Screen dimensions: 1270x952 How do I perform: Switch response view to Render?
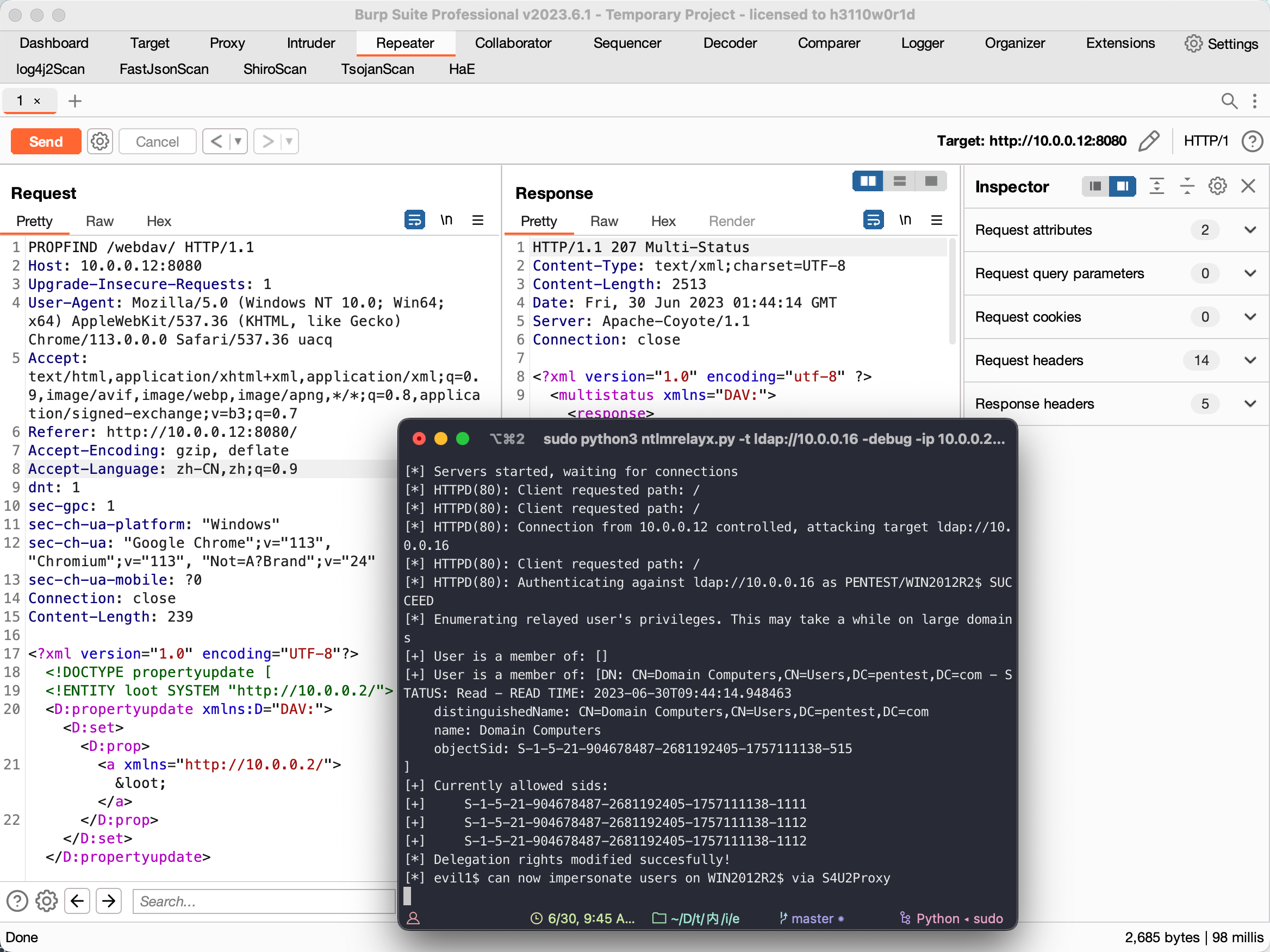pyautogui.click(x=731, y=221)
